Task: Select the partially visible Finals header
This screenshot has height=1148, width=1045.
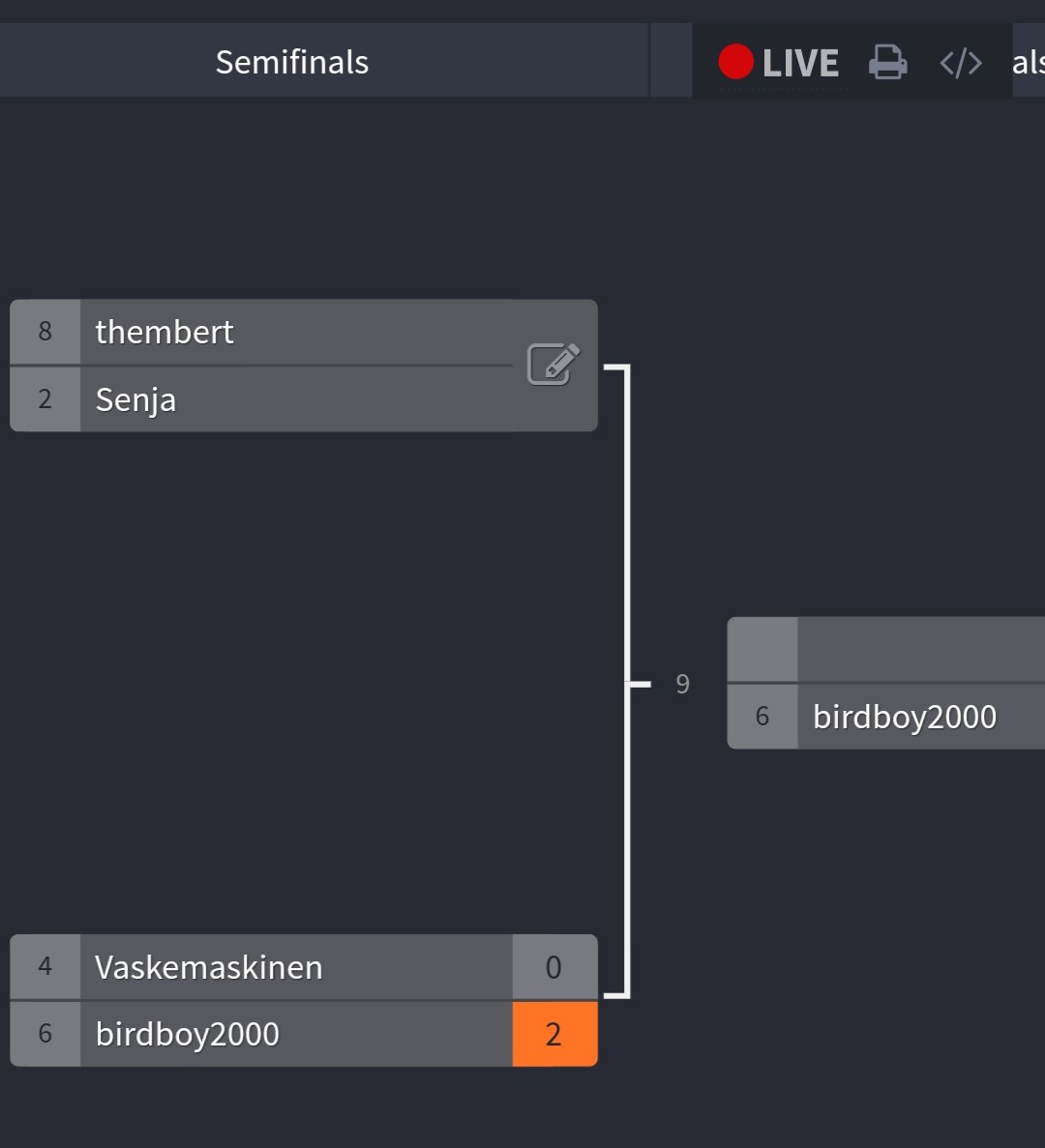Action: point(1029,62)
